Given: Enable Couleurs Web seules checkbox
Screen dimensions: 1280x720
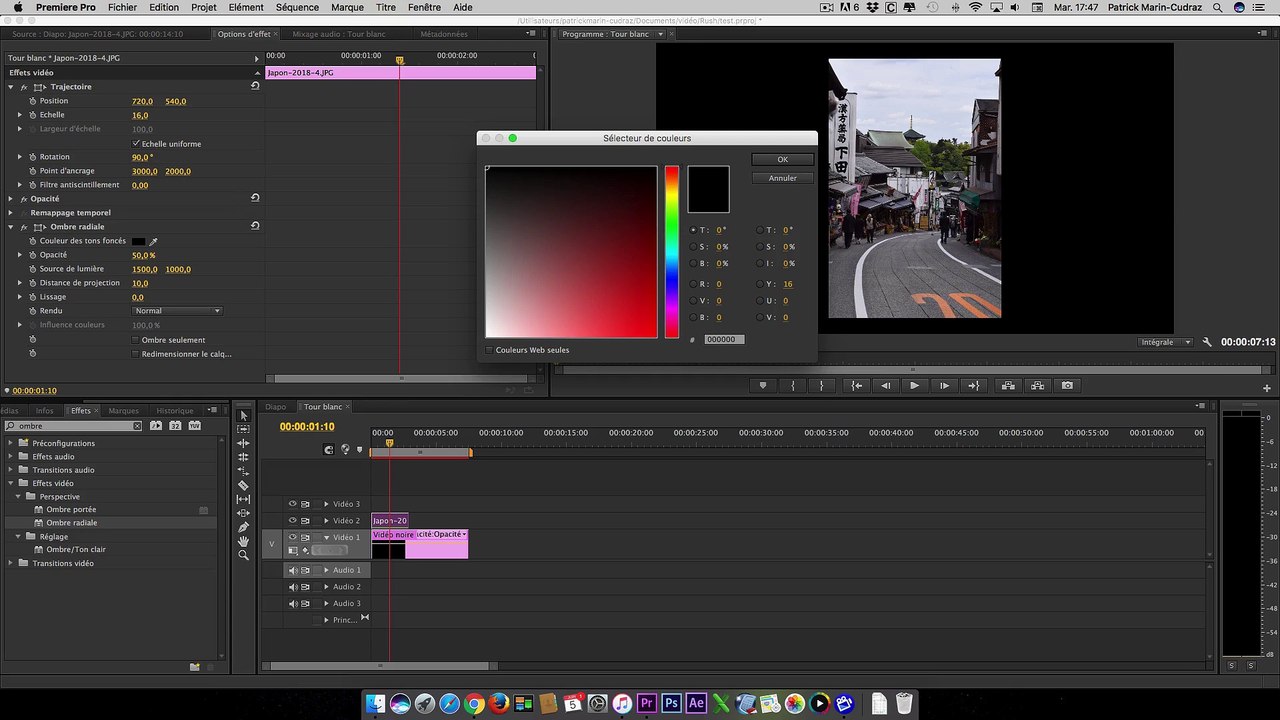Looking at the screenshot, I should pos(489,350).
